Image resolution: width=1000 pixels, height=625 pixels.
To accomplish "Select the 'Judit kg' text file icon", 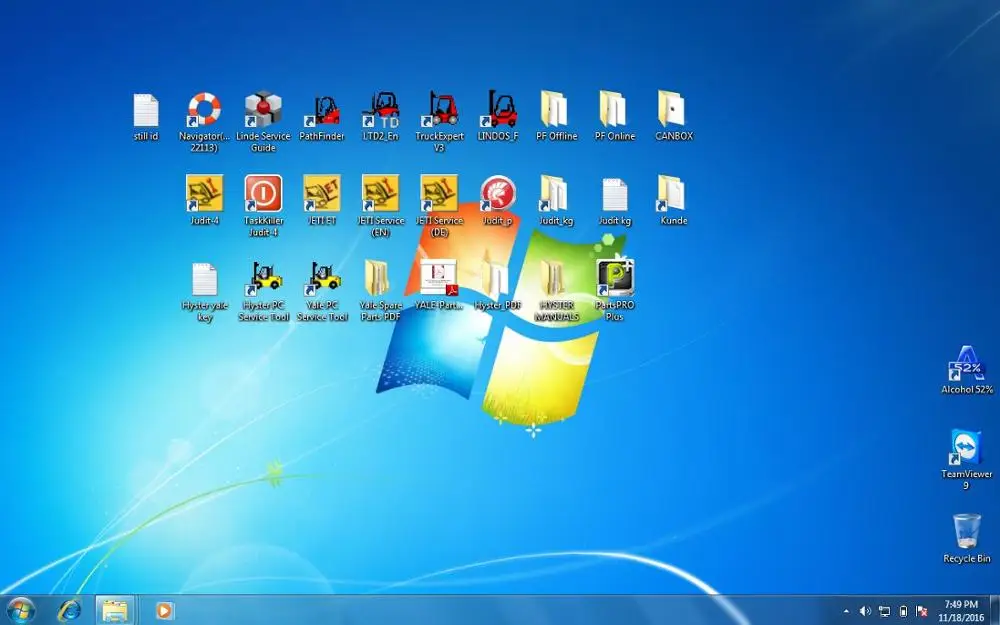I will click(615, 195).
